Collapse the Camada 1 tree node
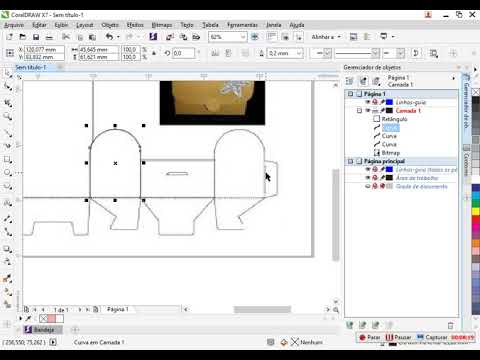The height and width of the screenshot is (360, 480). click(359, 110)
